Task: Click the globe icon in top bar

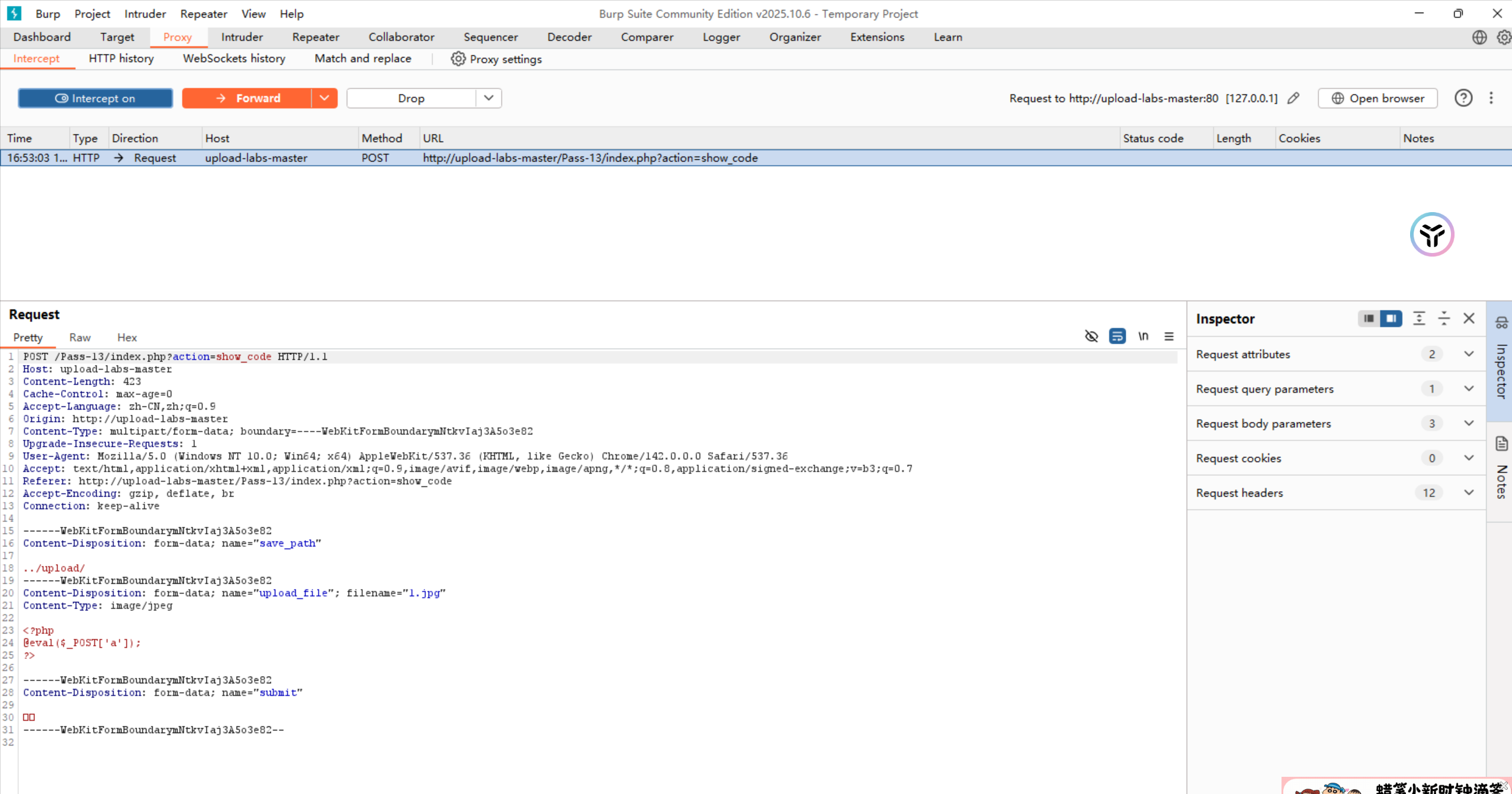Action: [1479, 37]
